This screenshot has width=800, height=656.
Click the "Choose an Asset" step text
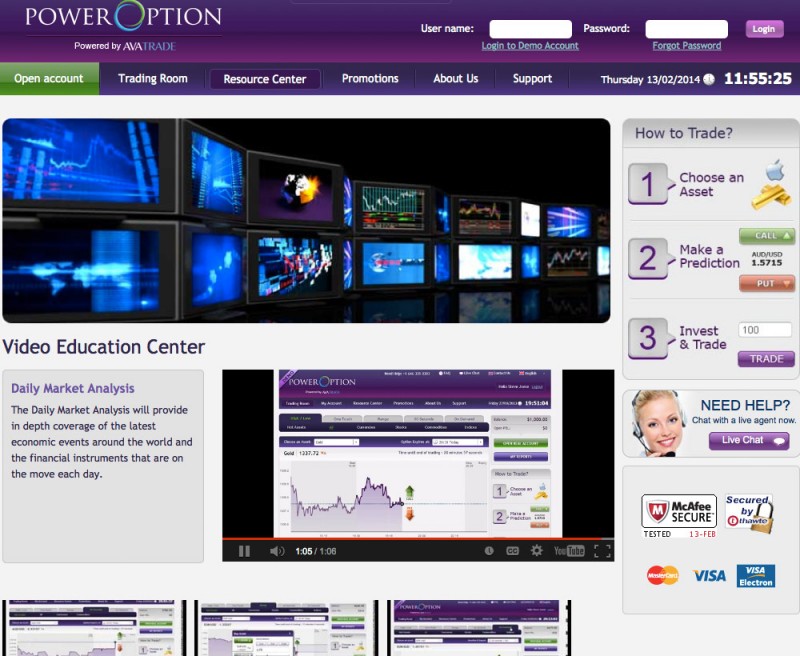(712, 185)
